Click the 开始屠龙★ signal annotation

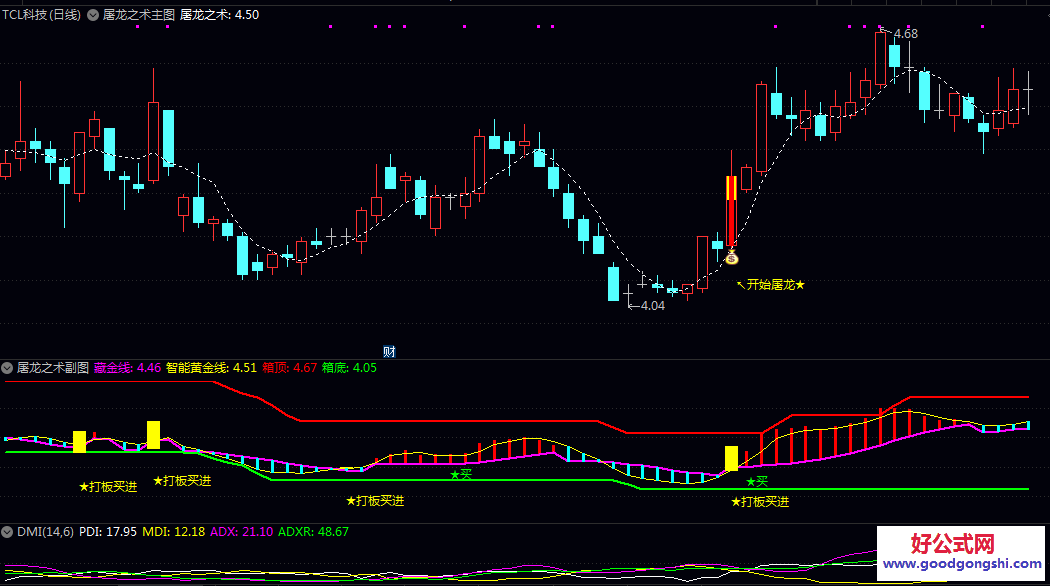pyautogui.click(x=771, y=285)
